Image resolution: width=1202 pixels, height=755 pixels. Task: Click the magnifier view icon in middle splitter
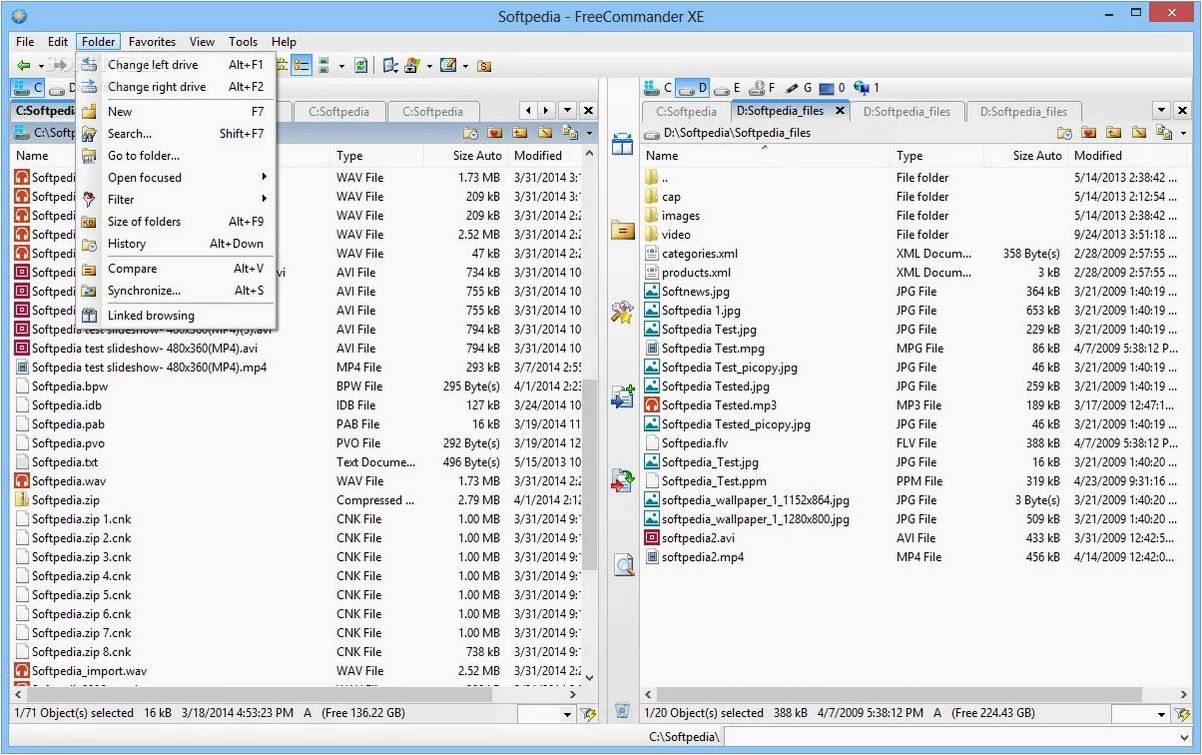(x=623, y=566)
